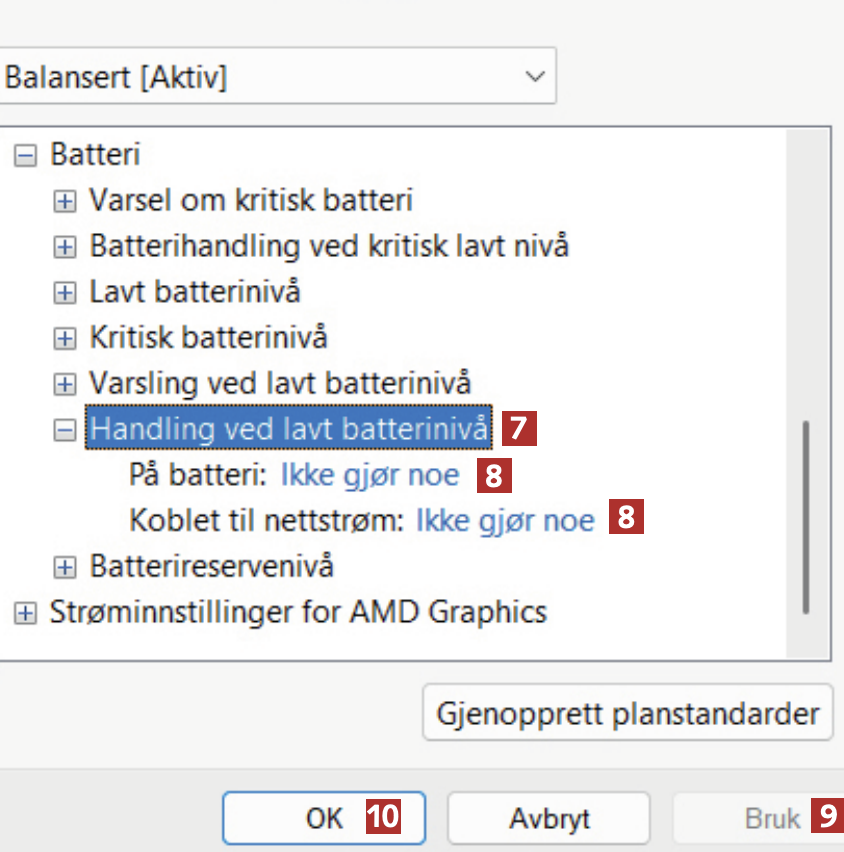
Task: Expand Batterihandling ved kritisk lavt nivå
Action: [65, 246]
